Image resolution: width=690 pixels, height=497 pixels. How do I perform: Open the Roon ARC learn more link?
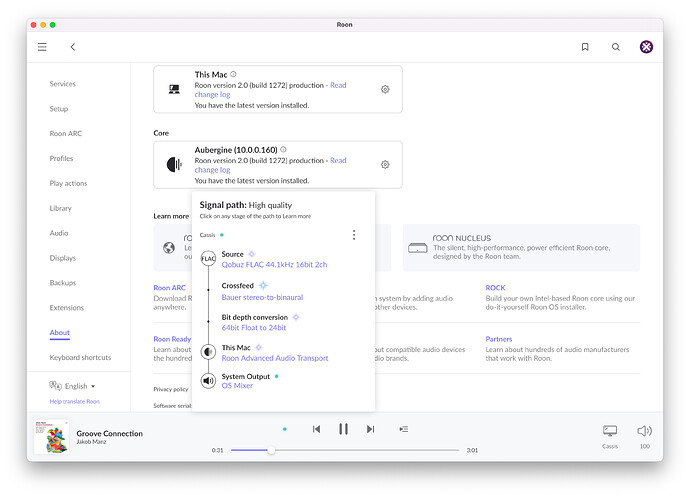[169, 287]
